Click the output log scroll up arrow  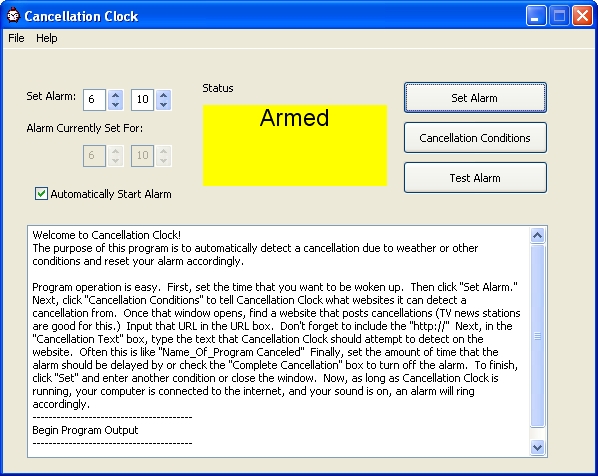point(537,235)
